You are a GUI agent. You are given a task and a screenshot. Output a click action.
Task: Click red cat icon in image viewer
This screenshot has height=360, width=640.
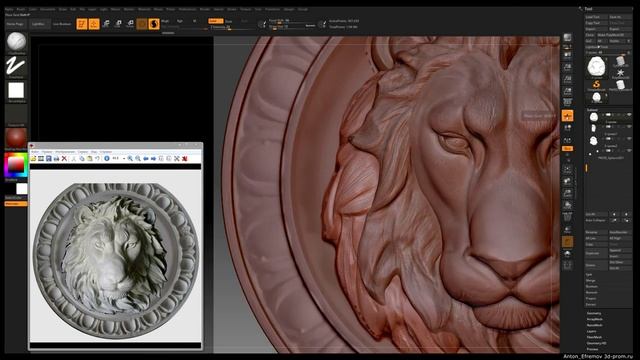(184, 158)
